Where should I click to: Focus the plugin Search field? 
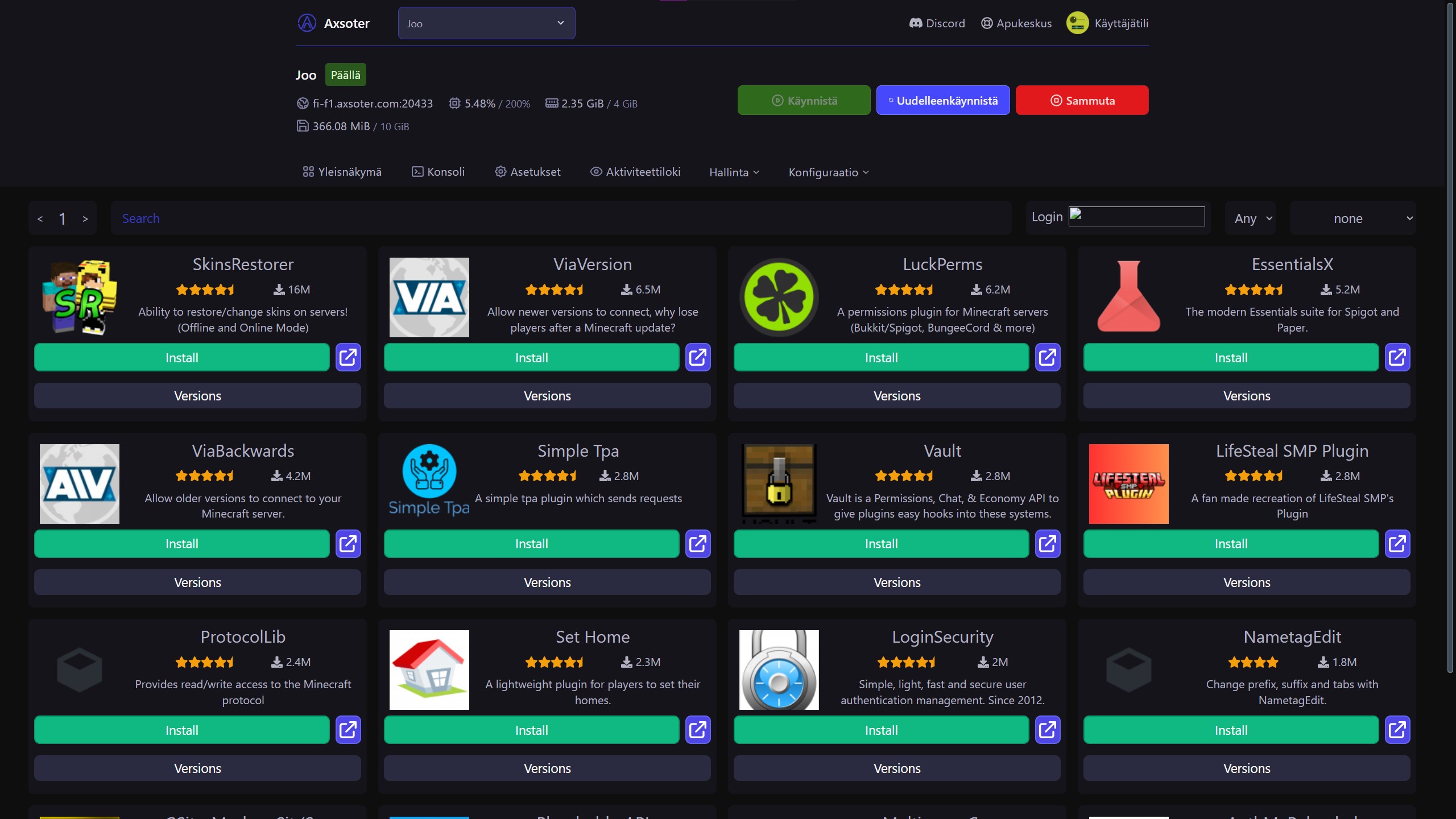561,218
